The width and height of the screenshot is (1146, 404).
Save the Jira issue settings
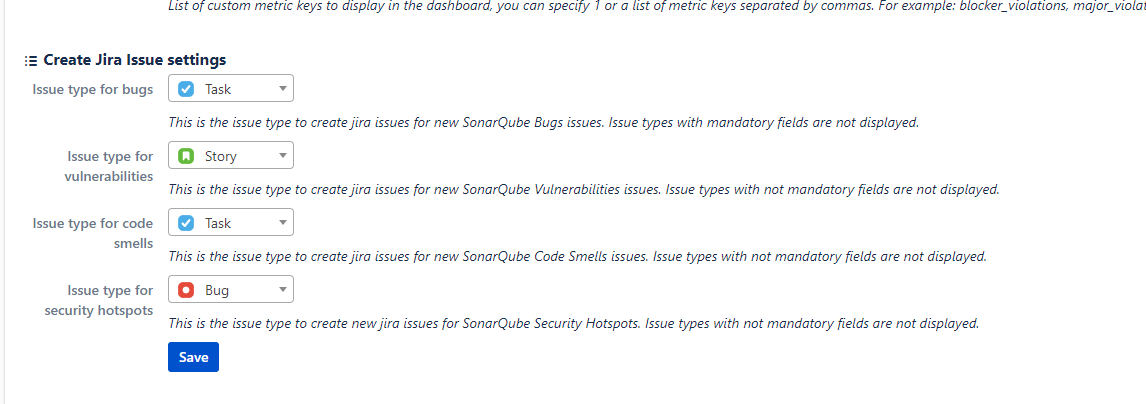194,357
